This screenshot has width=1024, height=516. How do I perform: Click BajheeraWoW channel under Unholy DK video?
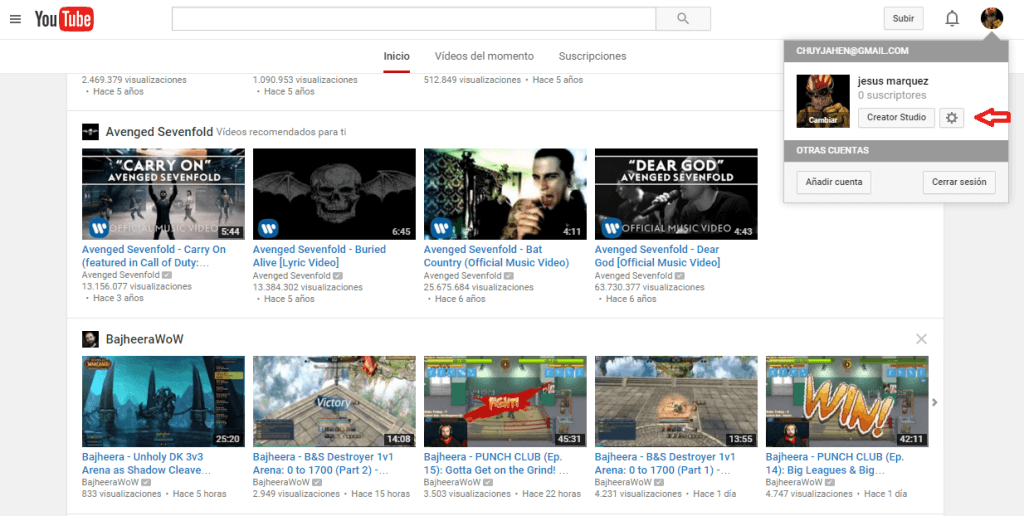coord(110,482)
